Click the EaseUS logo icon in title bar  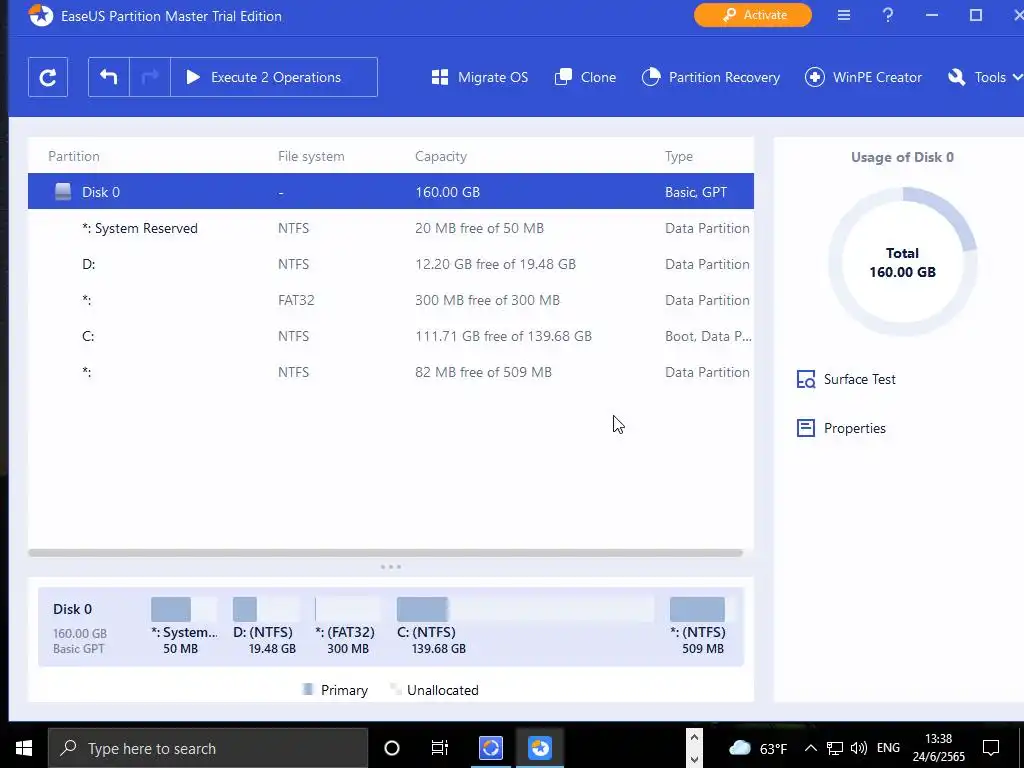[x=40, y=15]
